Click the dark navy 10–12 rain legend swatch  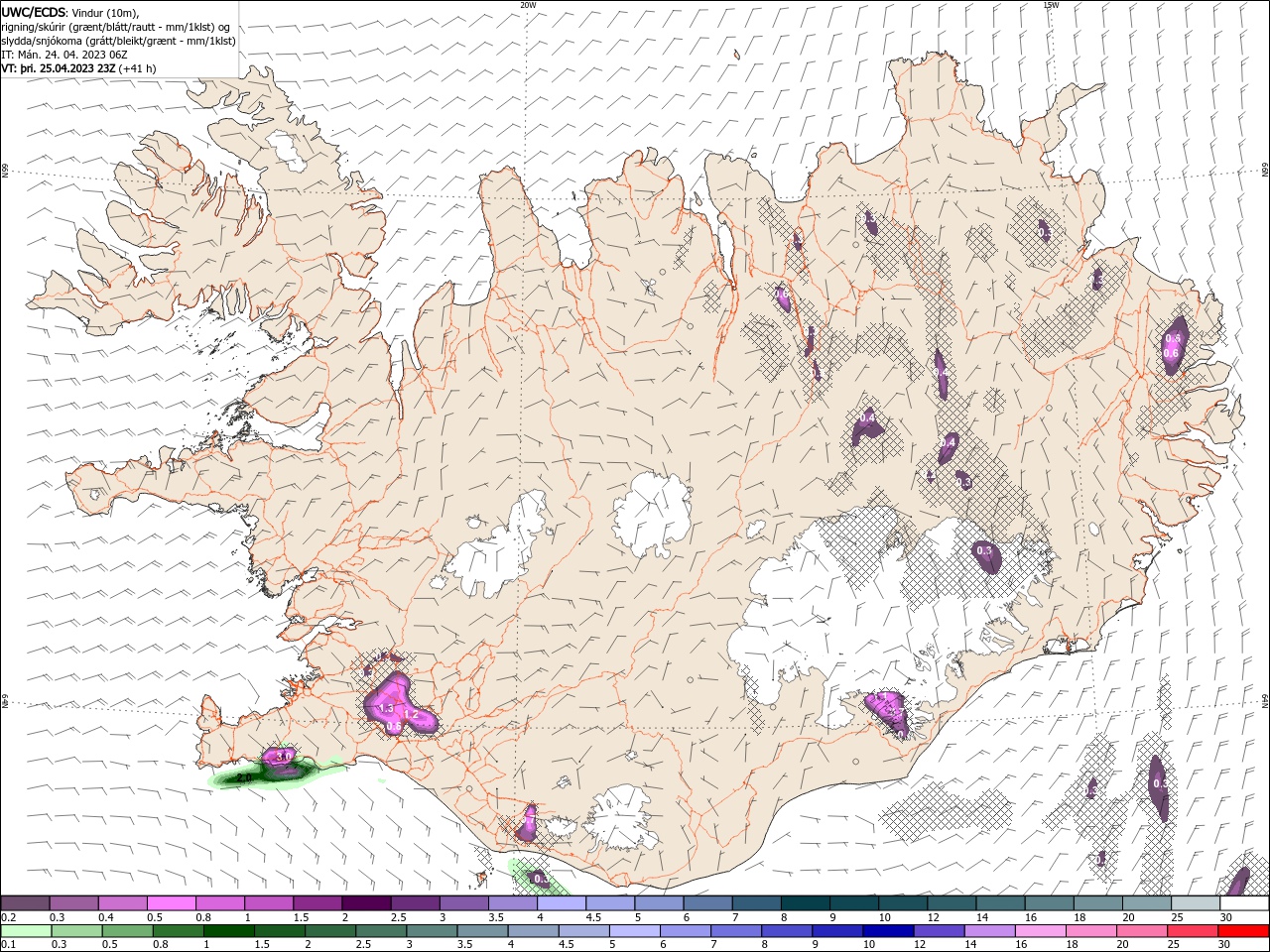click(x=887, y=931)
